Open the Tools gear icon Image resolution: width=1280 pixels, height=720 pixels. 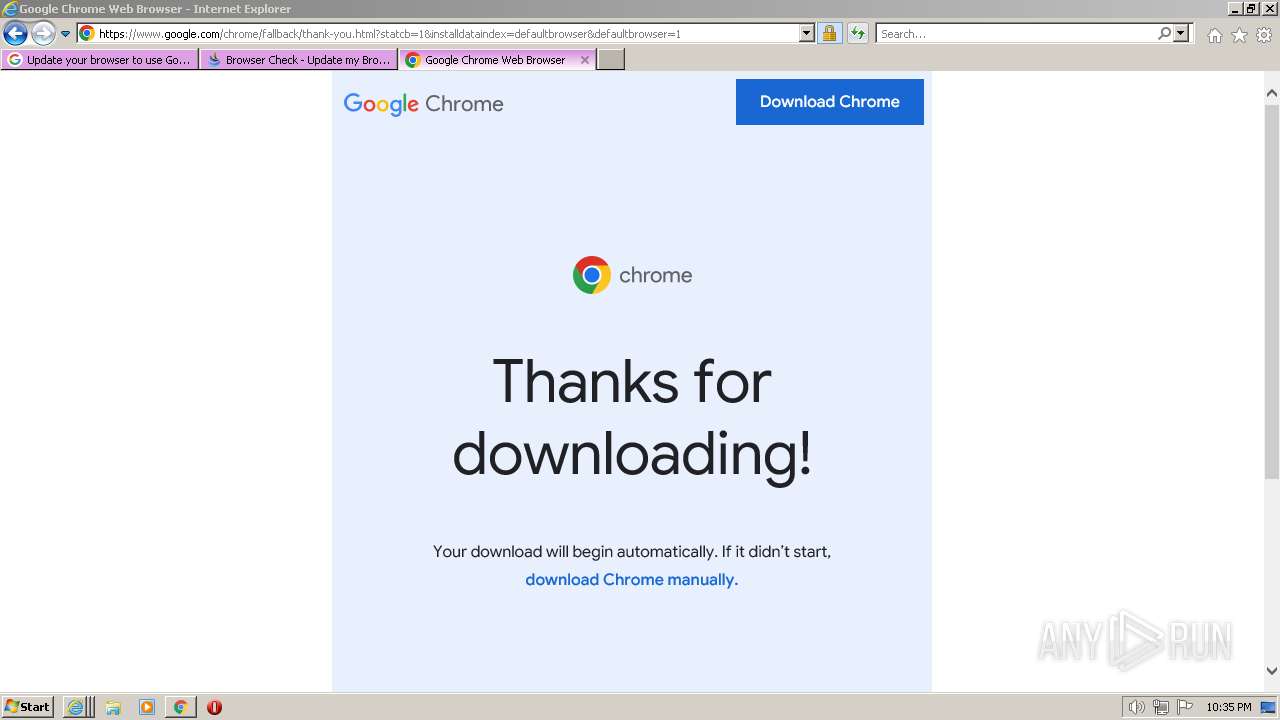[1264, 35]
